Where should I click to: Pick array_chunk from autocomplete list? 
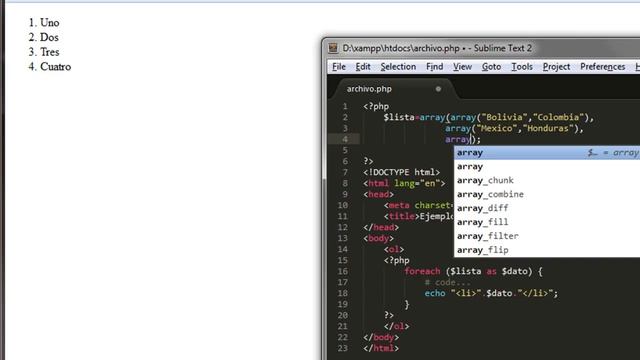pos(547,180)
